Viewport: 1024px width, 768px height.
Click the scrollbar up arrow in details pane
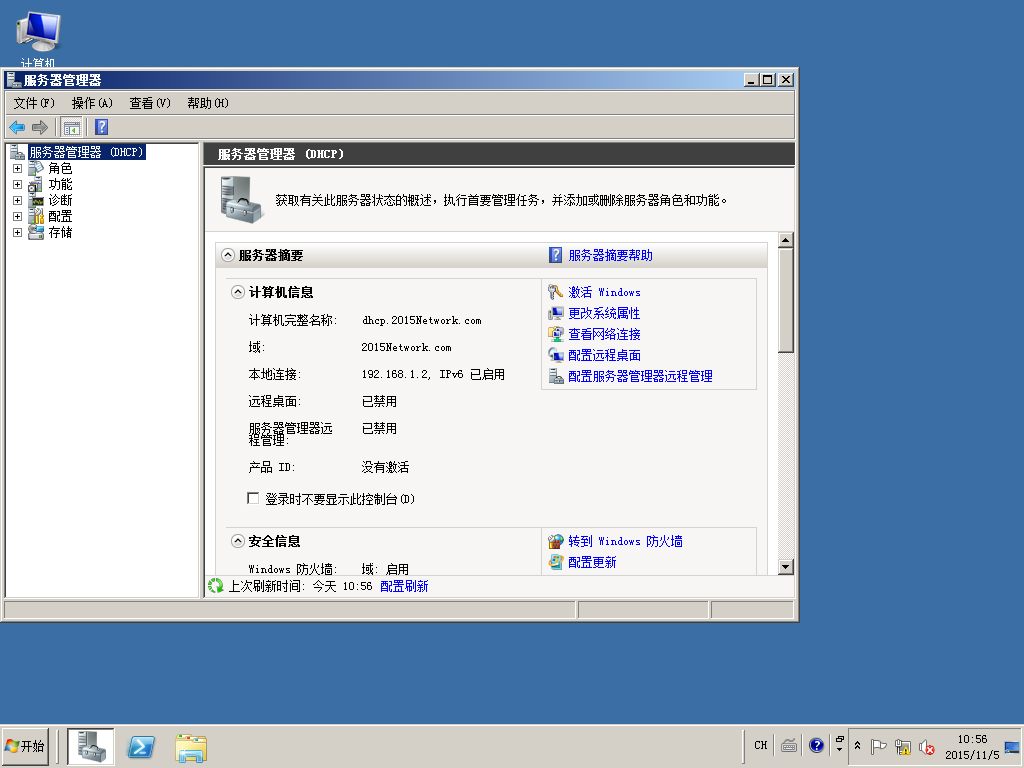click(786, 240)
